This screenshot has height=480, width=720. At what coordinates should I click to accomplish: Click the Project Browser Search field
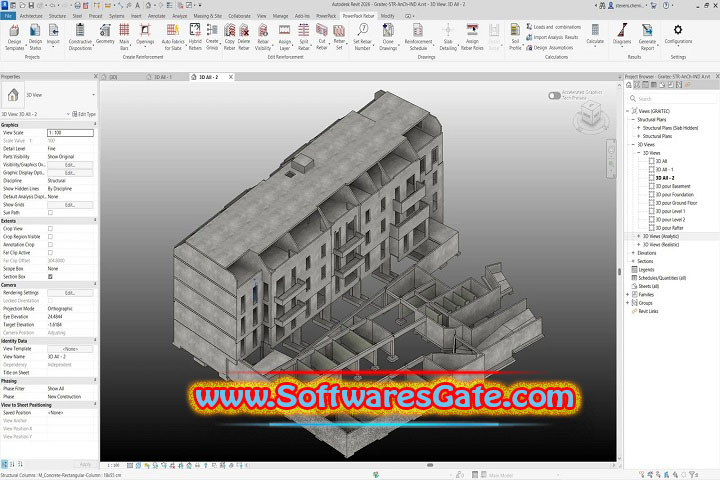coord(673,99)
